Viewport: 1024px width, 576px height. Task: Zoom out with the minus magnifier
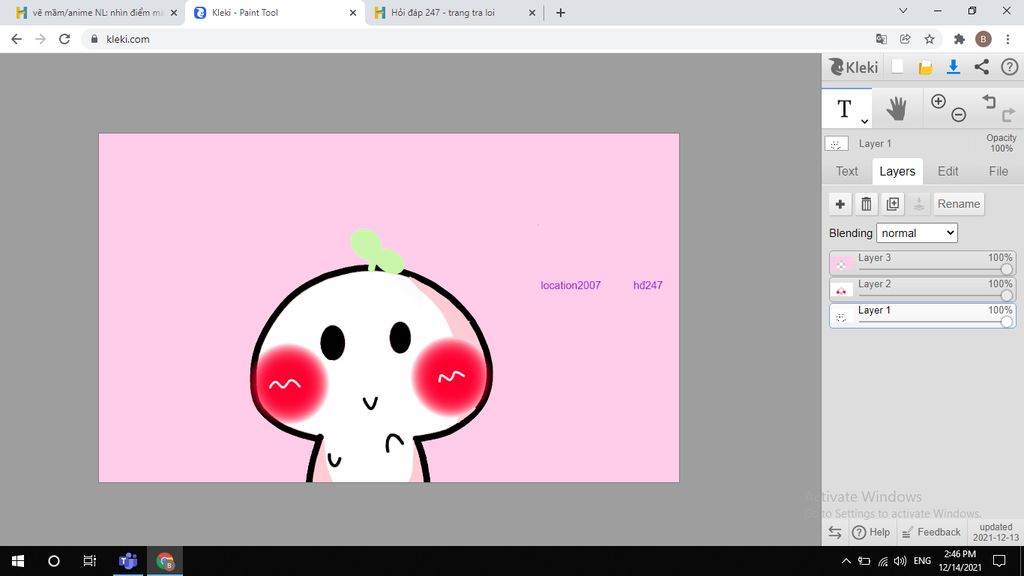959,115
